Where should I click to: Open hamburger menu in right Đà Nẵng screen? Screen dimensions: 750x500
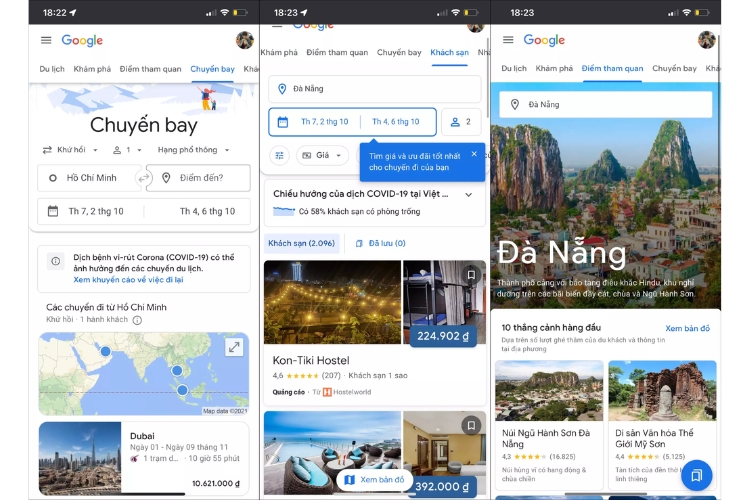[x=508, y=40]
